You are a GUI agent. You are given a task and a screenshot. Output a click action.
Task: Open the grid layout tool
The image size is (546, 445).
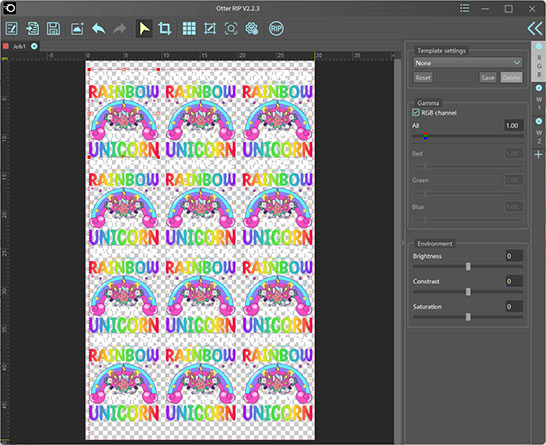(189, 29)
